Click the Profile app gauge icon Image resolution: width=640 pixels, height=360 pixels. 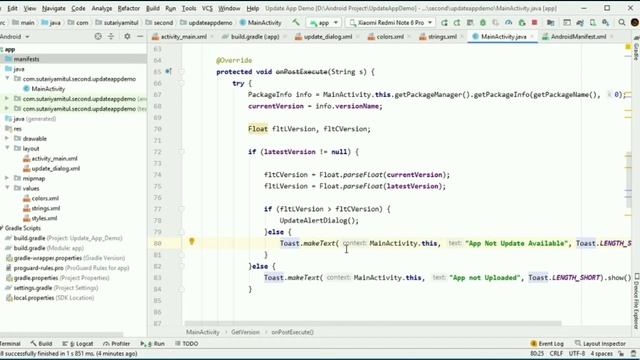pyautogui.click(x=509, y=22)
